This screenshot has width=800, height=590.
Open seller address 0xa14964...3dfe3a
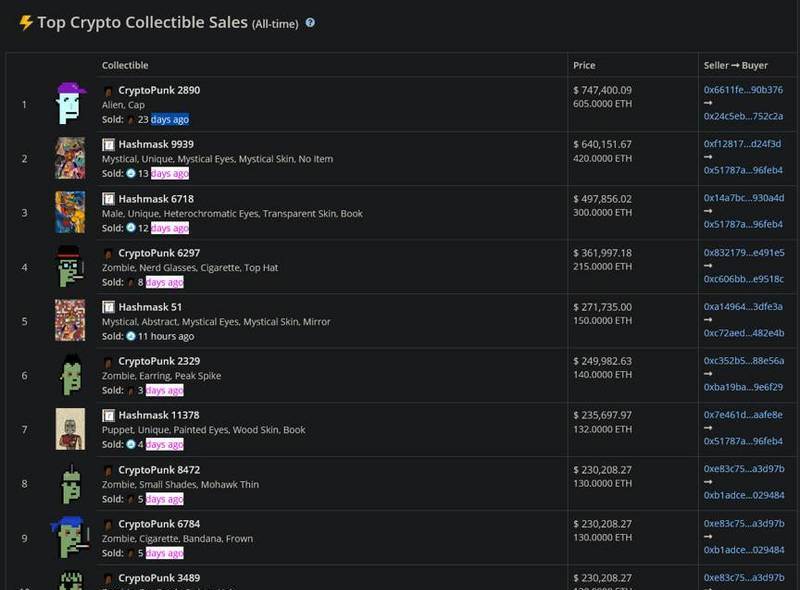tap(743, 307)
